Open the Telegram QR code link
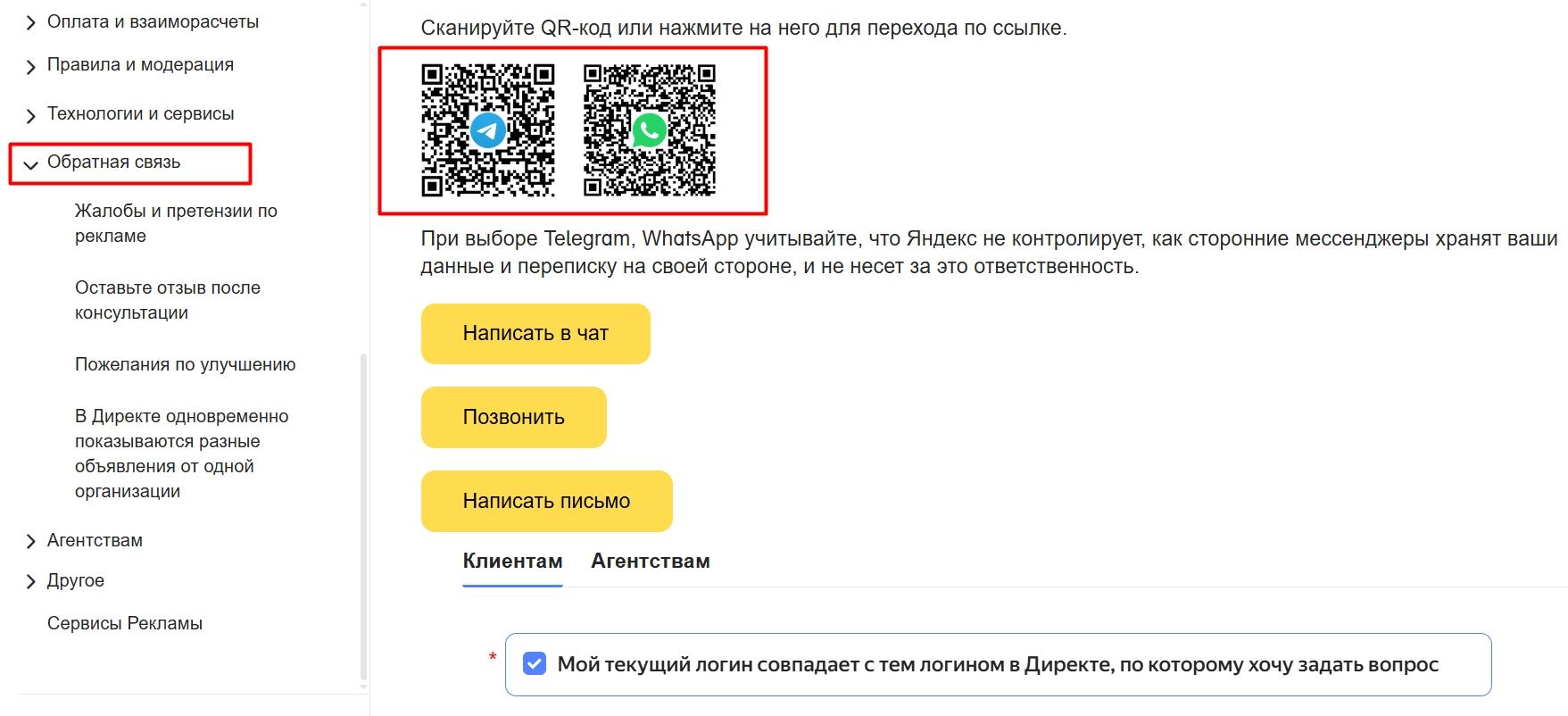Image resolution: width=1568 pixels, height=716 pixels. [x=488, y=129]
